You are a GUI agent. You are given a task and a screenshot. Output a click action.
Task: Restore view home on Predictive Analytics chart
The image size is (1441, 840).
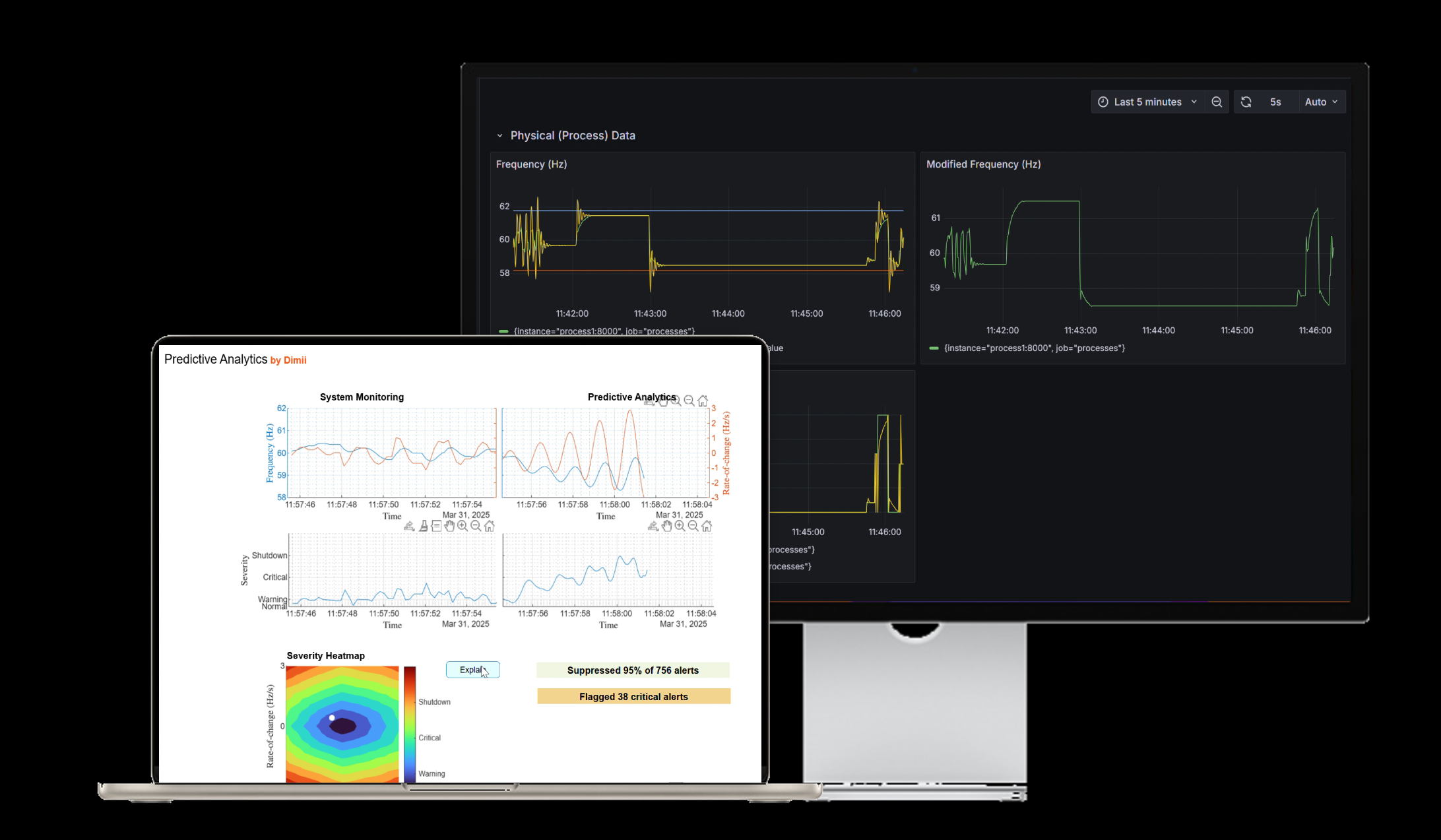(x=703, y=401)
